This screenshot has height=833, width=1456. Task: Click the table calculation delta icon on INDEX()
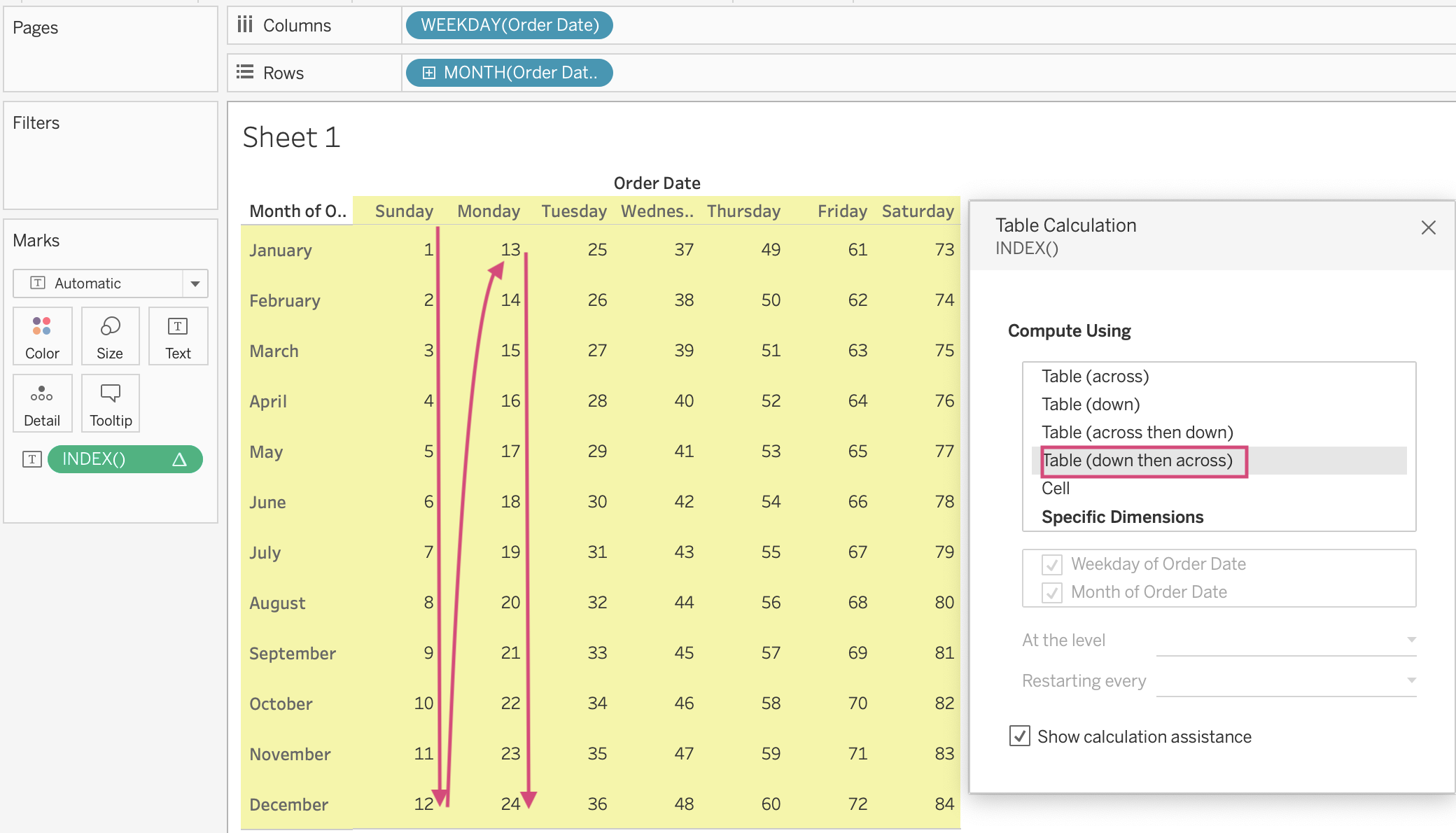tap(179, 459)
